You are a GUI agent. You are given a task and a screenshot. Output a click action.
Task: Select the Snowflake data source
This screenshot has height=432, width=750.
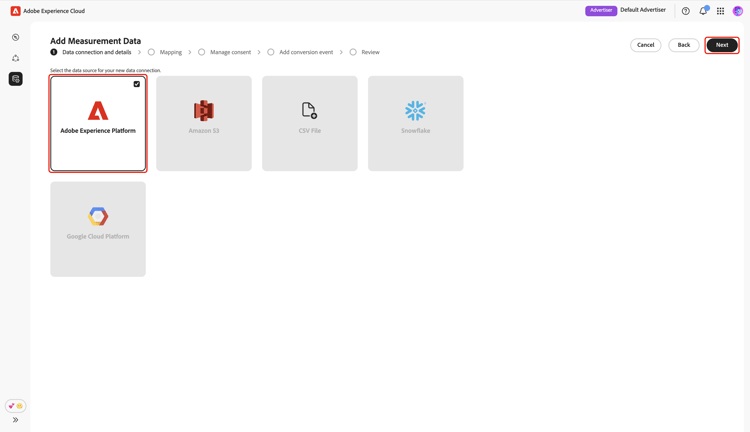coord(416,123)
